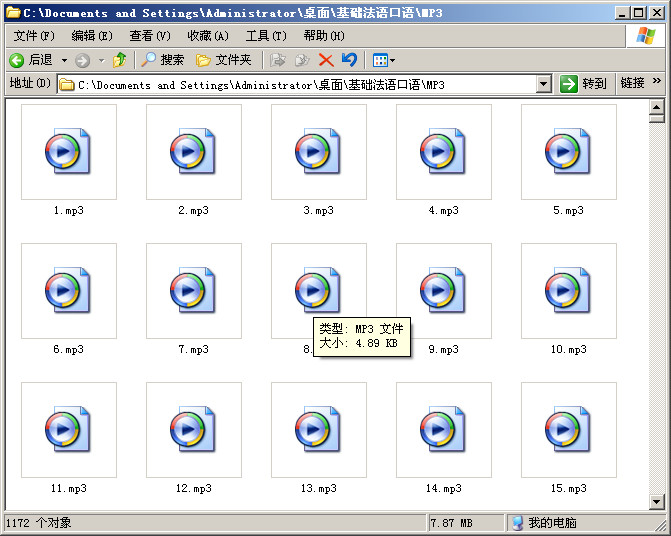This screenshot has width=671, height=536.
Task: Click the Windows flag logo
Action: [x=645, y=36]
